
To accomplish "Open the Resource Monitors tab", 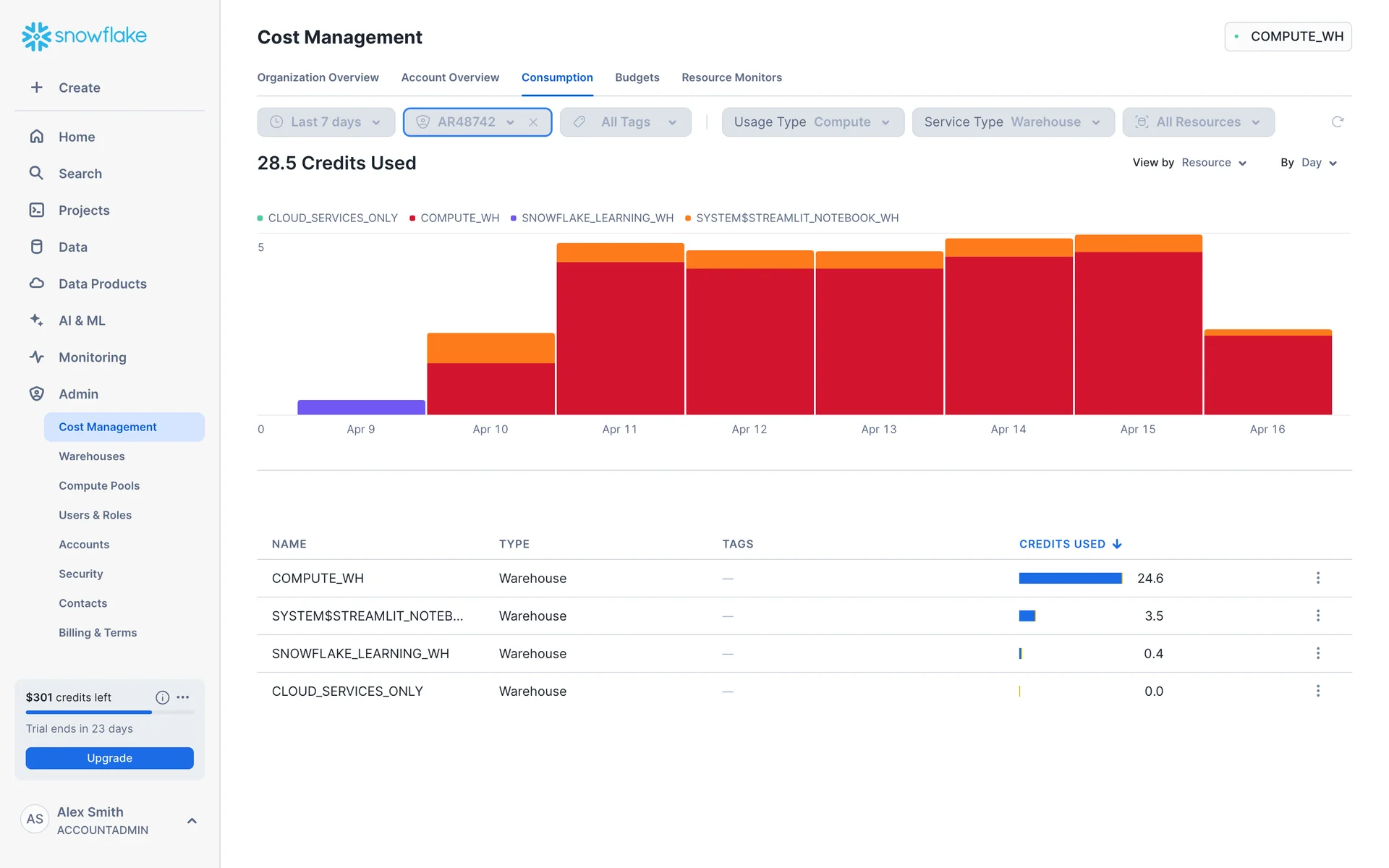I will coord(731,77).
